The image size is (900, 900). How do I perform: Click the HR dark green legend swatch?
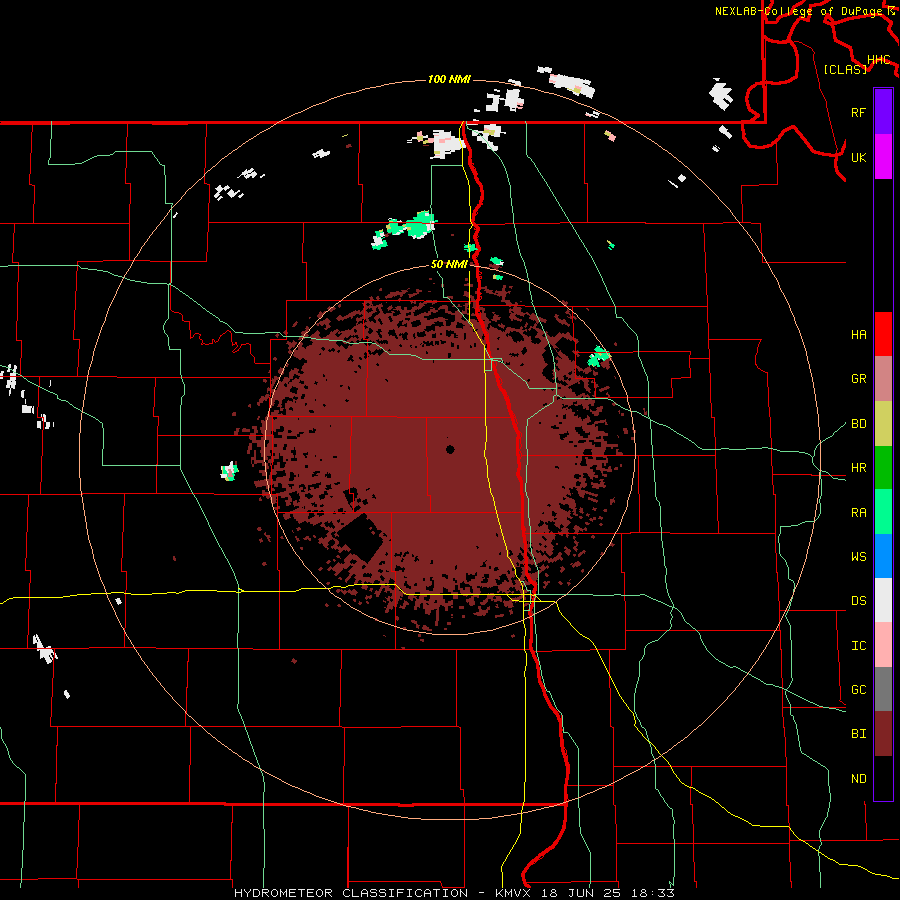(x=883, y=468)
